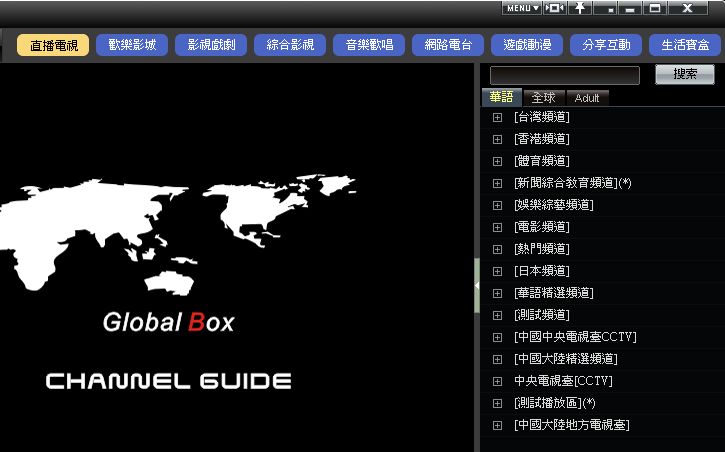This screenshot has height=452, width=725.
Task: Select the [測試頻道] label
Action: tap(541, 315)
